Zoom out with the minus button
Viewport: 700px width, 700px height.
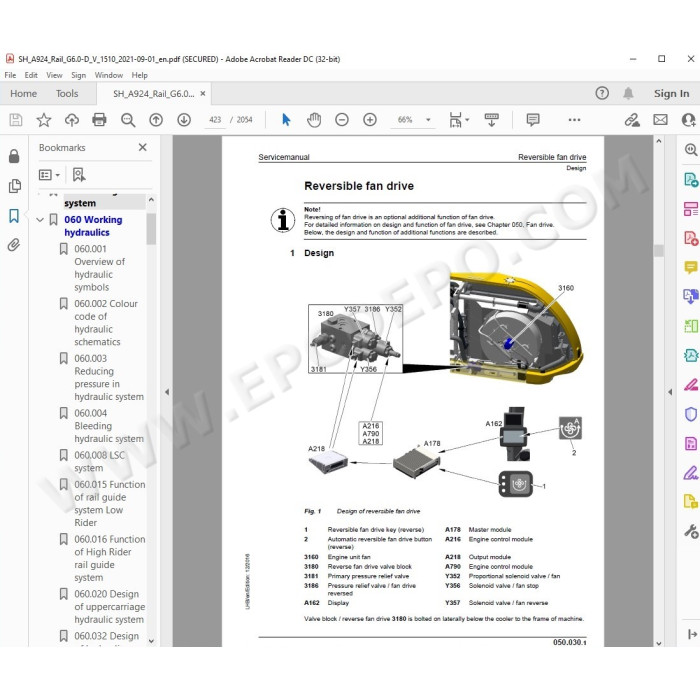342,120
